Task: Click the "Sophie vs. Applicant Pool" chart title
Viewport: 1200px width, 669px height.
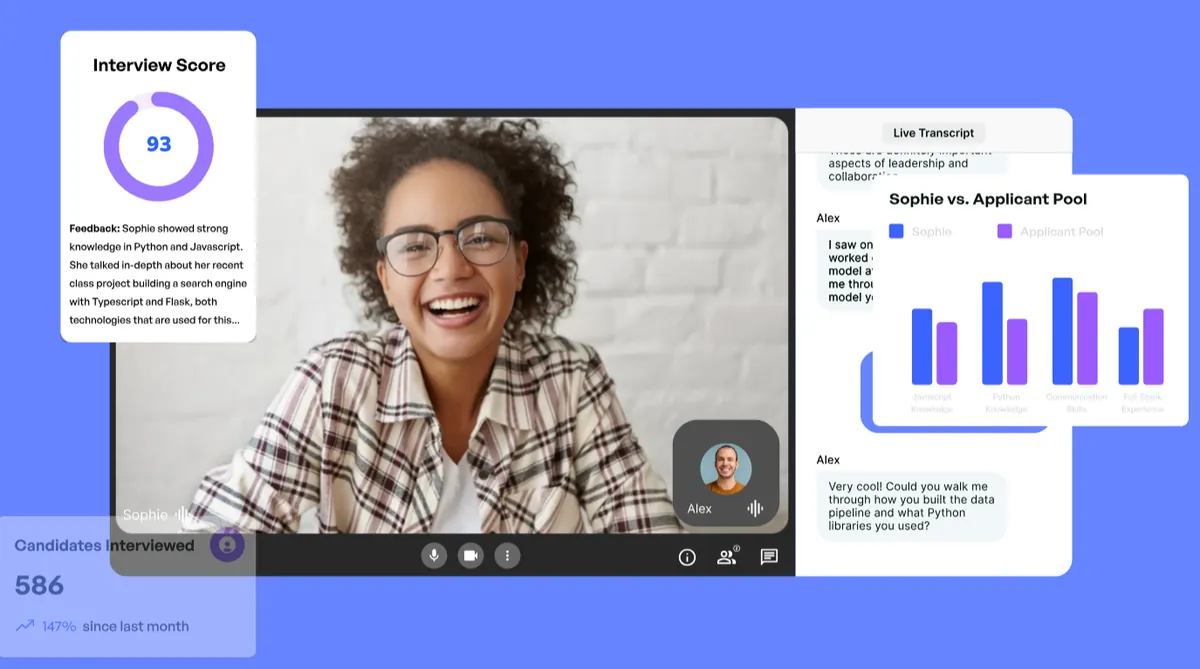Action: click(x=988, y=199)
